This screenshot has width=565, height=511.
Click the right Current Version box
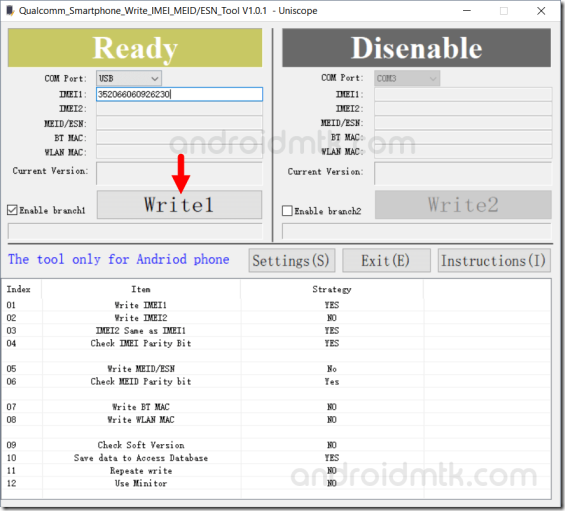(463, 173)
